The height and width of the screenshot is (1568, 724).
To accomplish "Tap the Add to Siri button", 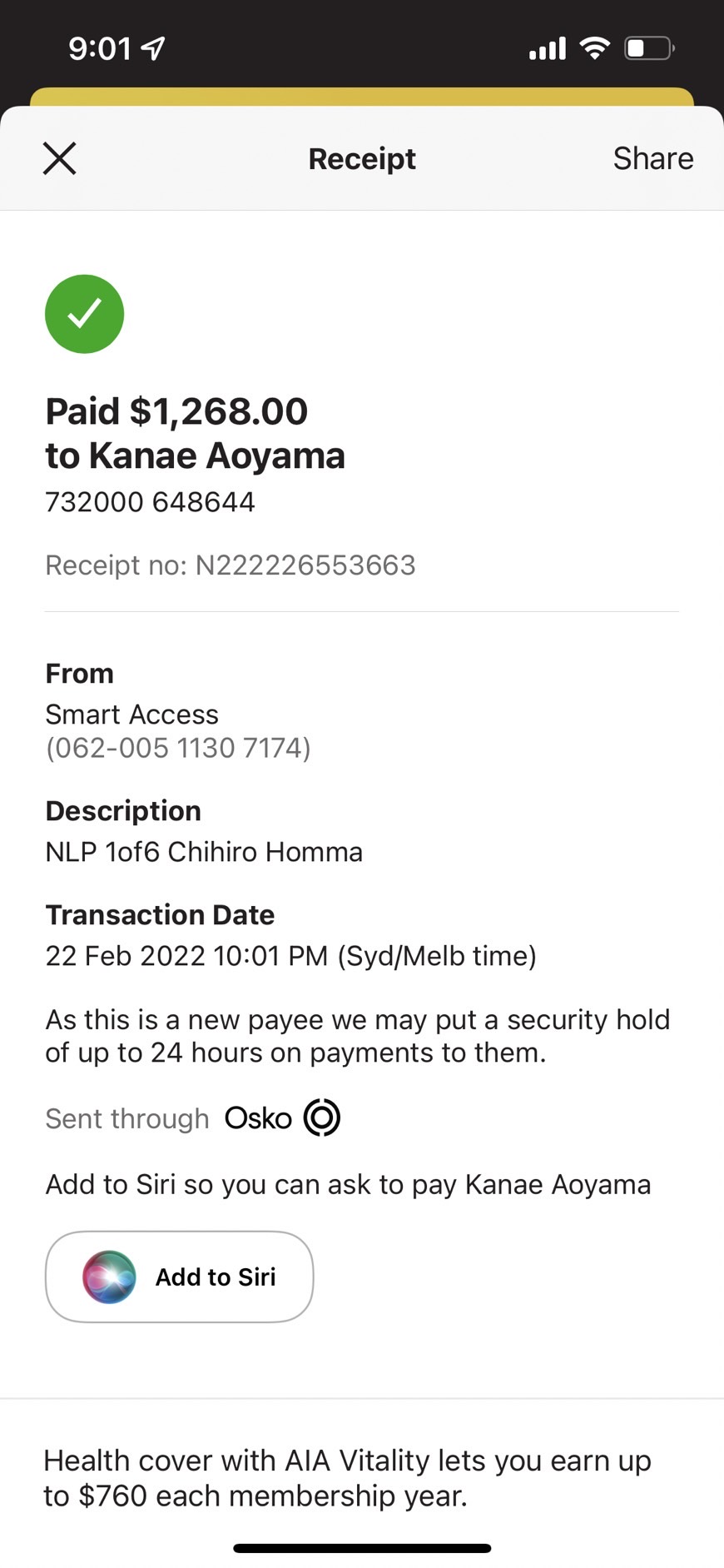I will (179, 1277).
